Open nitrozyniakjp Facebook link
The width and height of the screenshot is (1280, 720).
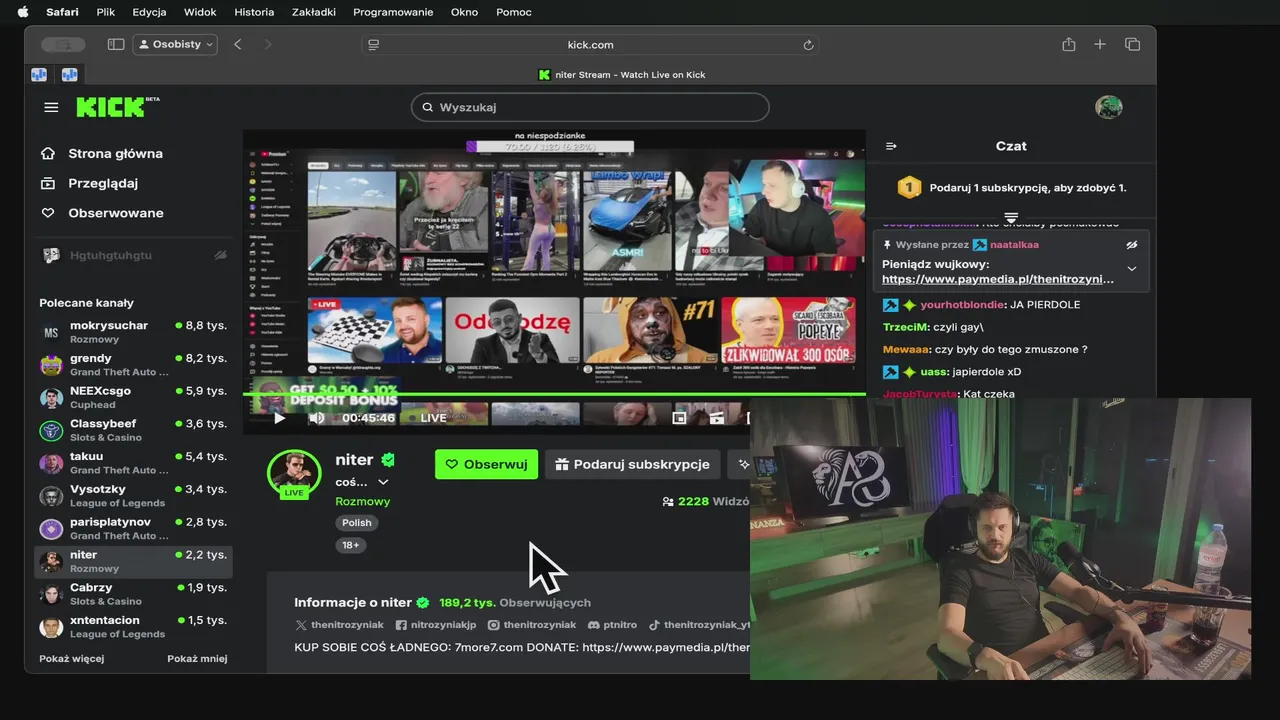[x=435, y=625]
